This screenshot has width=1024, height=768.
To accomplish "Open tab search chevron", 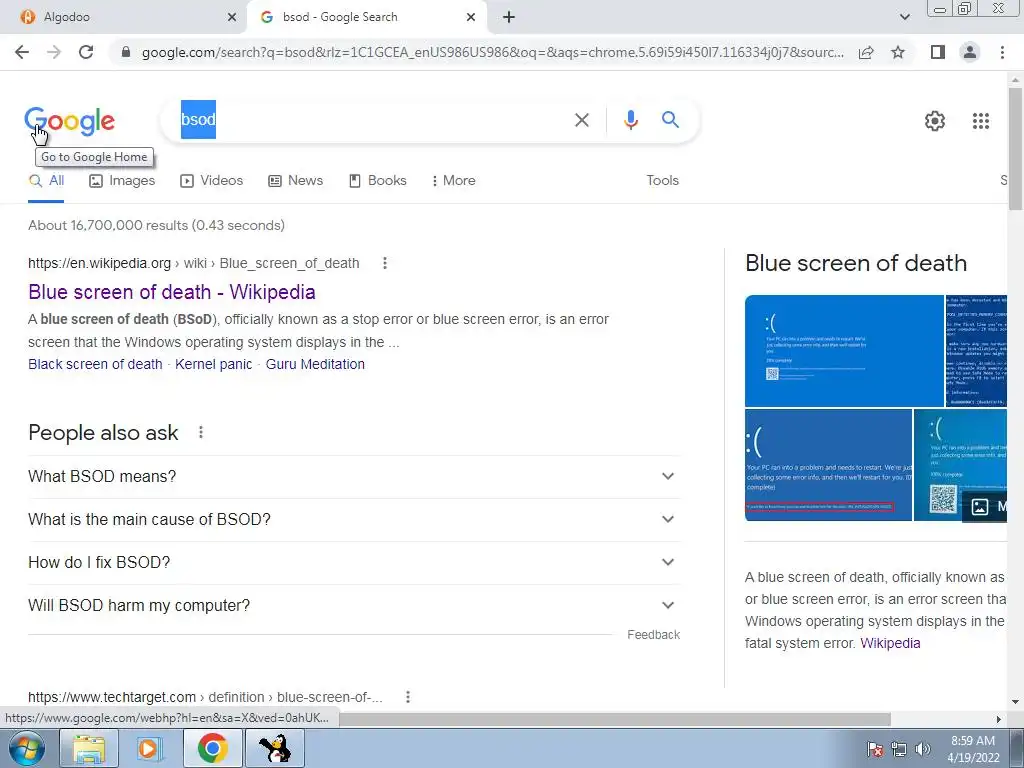I will [904, 17].
